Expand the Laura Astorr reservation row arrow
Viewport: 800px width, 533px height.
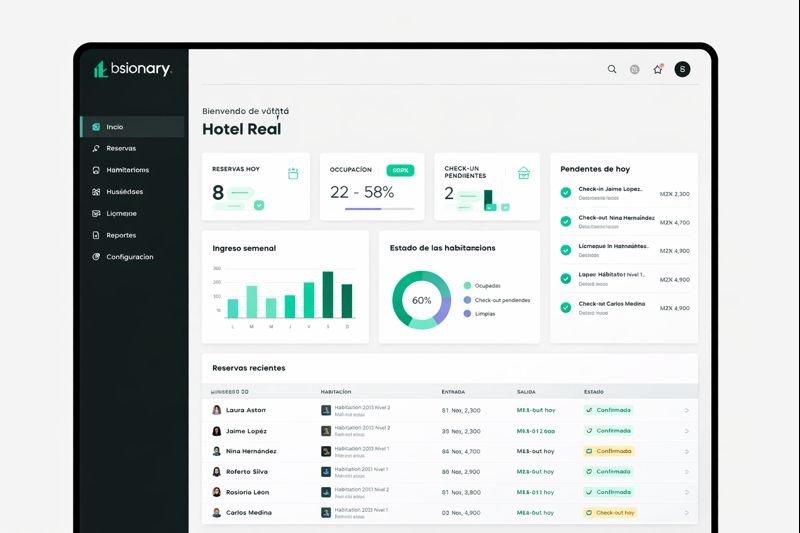686,410
